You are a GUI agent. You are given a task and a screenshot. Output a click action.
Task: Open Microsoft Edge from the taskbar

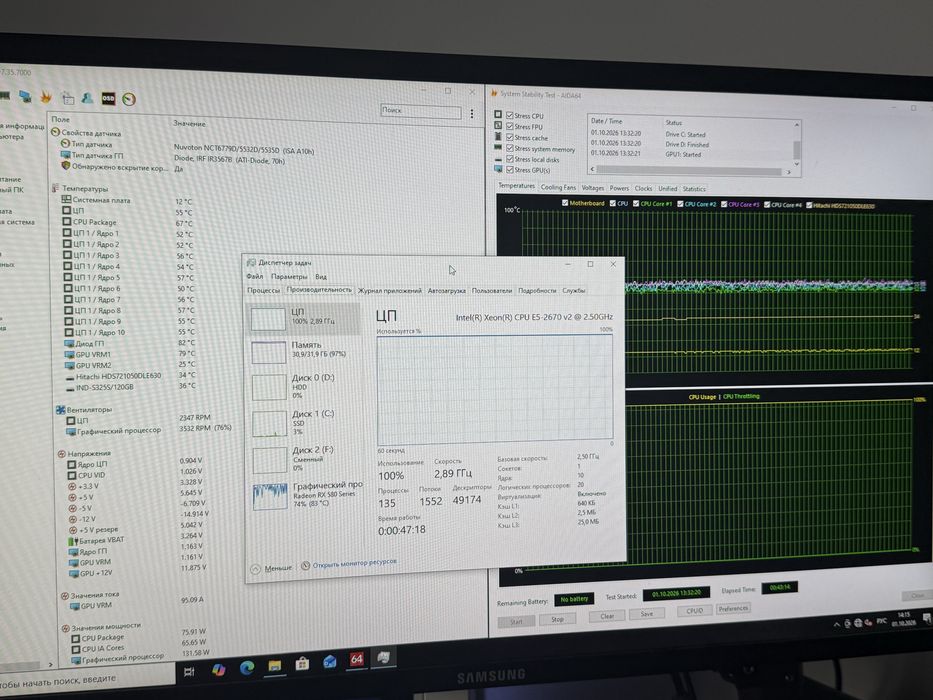click(247, 668)
